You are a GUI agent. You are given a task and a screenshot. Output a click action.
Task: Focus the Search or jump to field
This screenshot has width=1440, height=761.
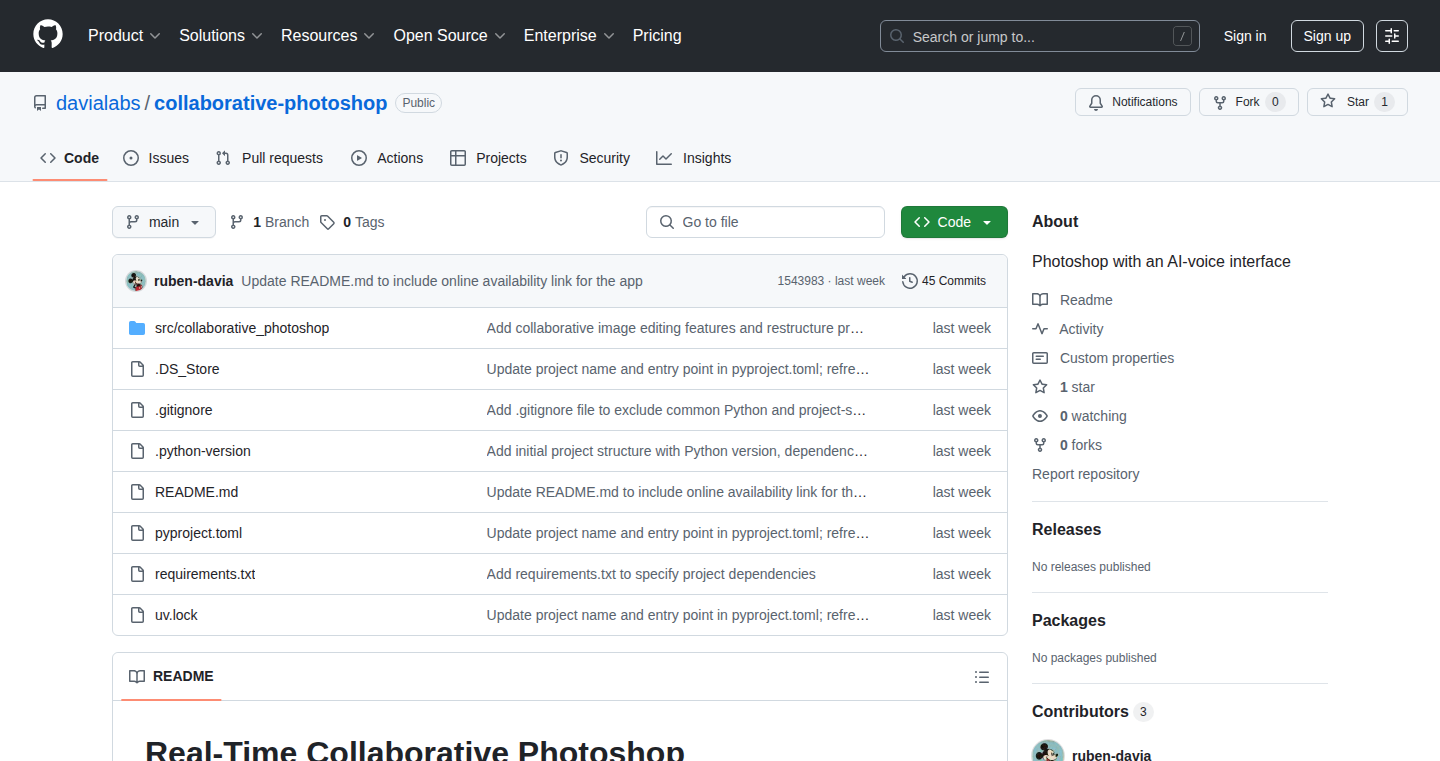(1040, 36)
